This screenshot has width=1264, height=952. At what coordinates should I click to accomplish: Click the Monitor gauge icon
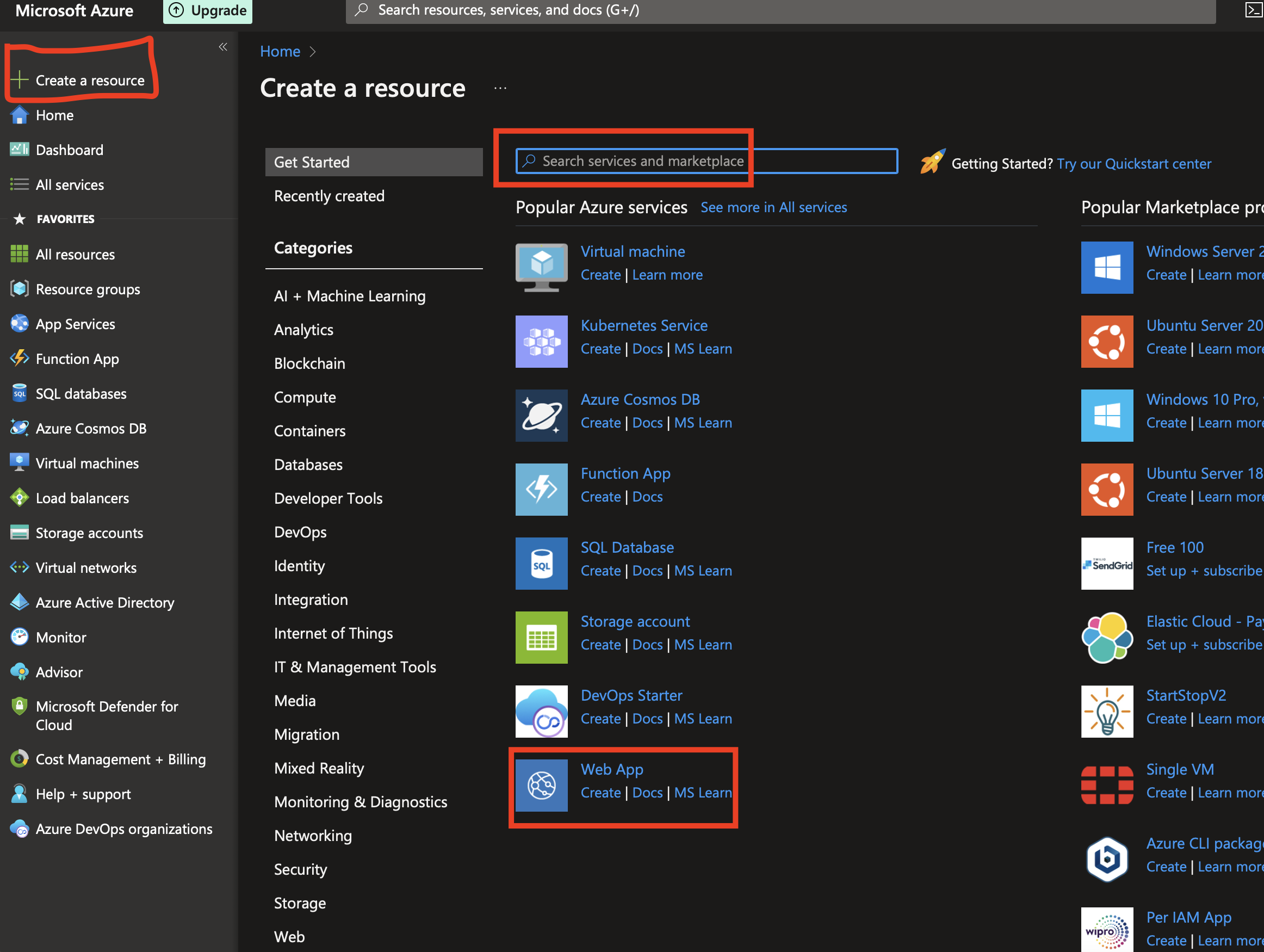tap(20, 637)
